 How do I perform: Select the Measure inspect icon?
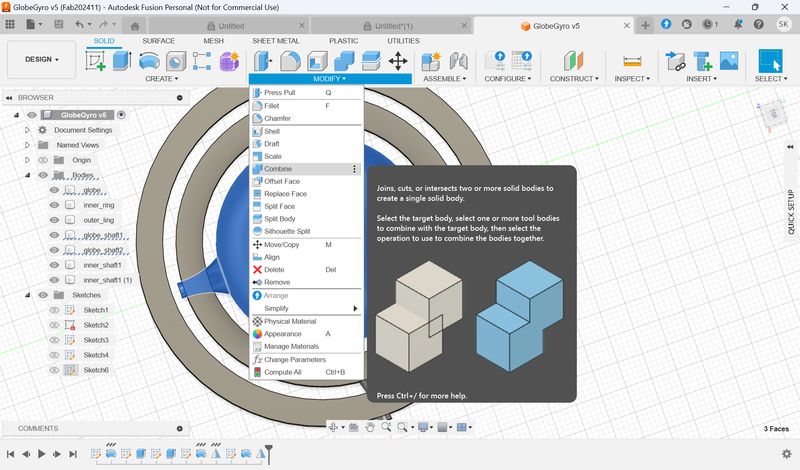pos(632,61)
